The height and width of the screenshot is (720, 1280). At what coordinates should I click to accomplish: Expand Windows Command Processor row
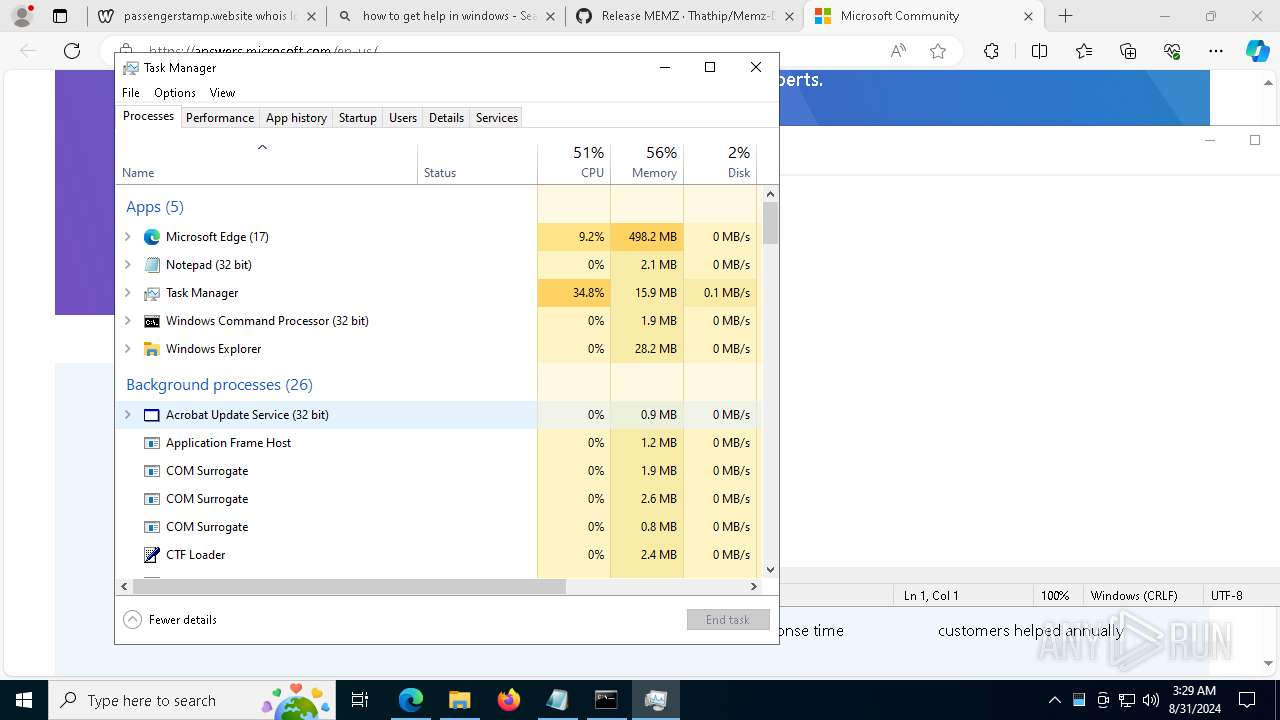(128, 321)
